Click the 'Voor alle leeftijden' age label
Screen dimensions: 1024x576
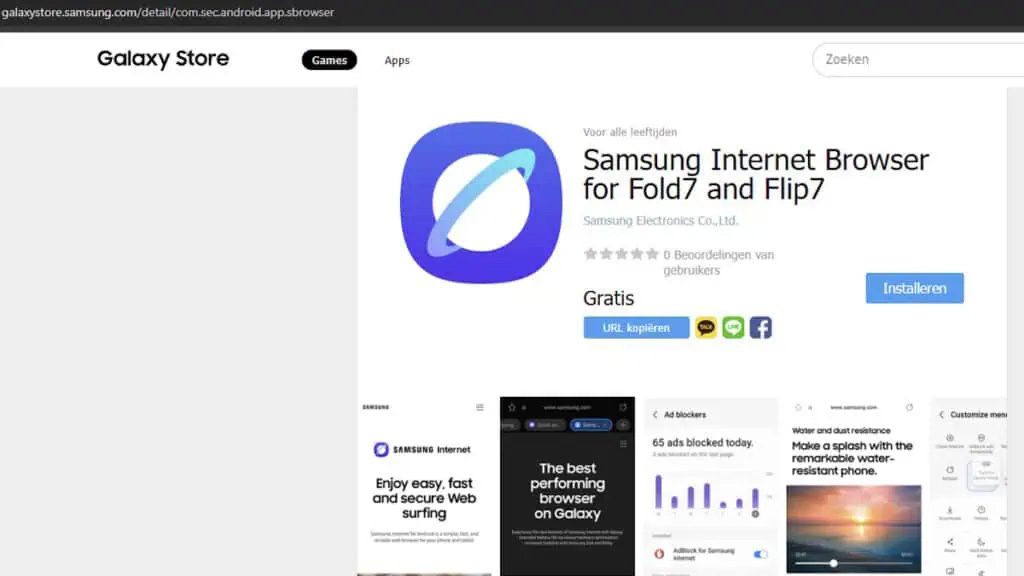[x=630, y=132]
